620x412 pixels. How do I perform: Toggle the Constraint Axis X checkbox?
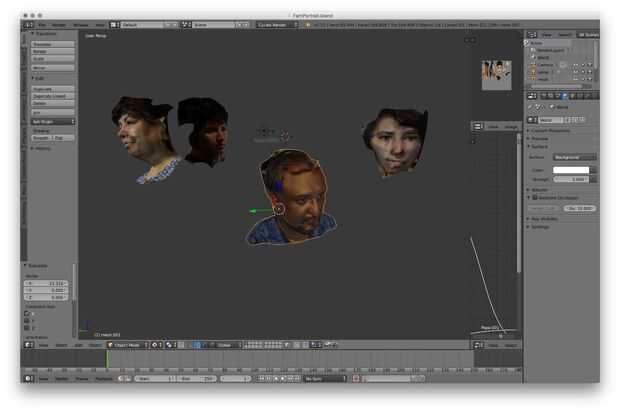click(x=26, y=313)
